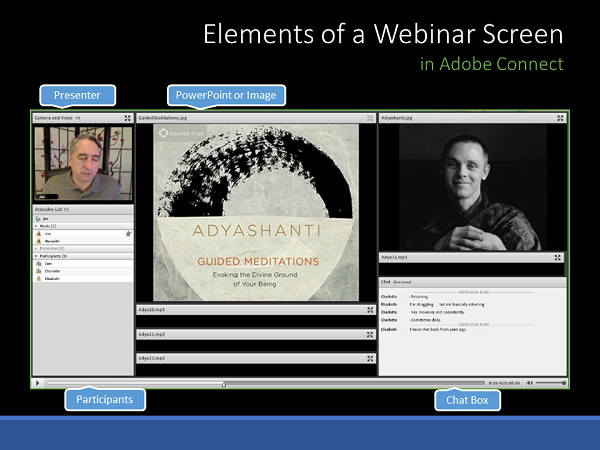Click the status icon on Jim's row
This screenshot has height=450, width=600.
pos(129,233)
